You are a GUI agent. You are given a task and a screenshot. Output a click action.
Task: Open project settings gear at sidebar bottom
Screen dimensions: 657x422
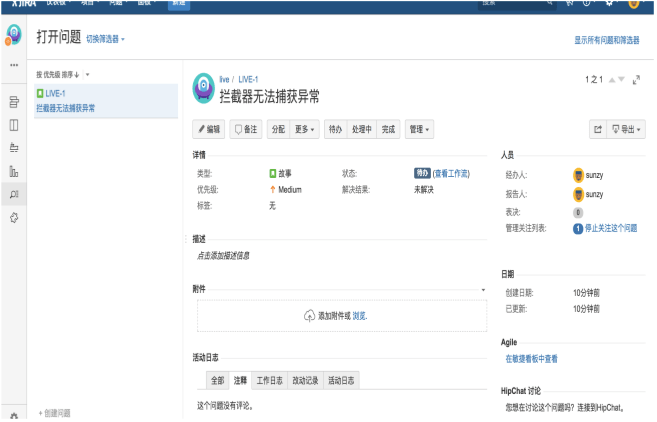coord(14,416)
